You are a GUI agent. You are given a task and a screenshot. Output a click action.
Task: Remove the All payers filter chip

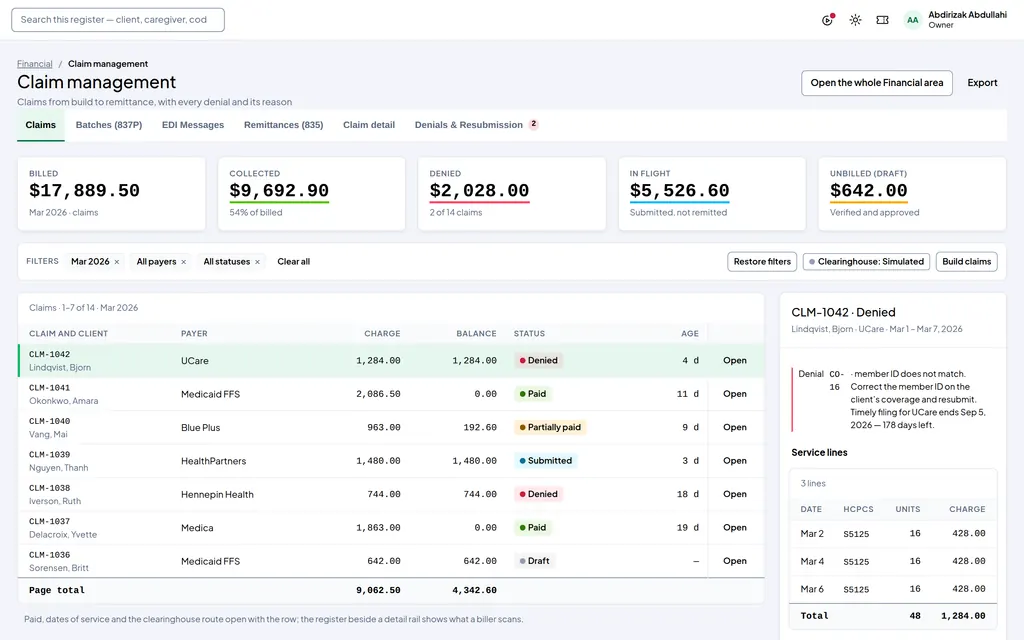[x=184, y=262]
